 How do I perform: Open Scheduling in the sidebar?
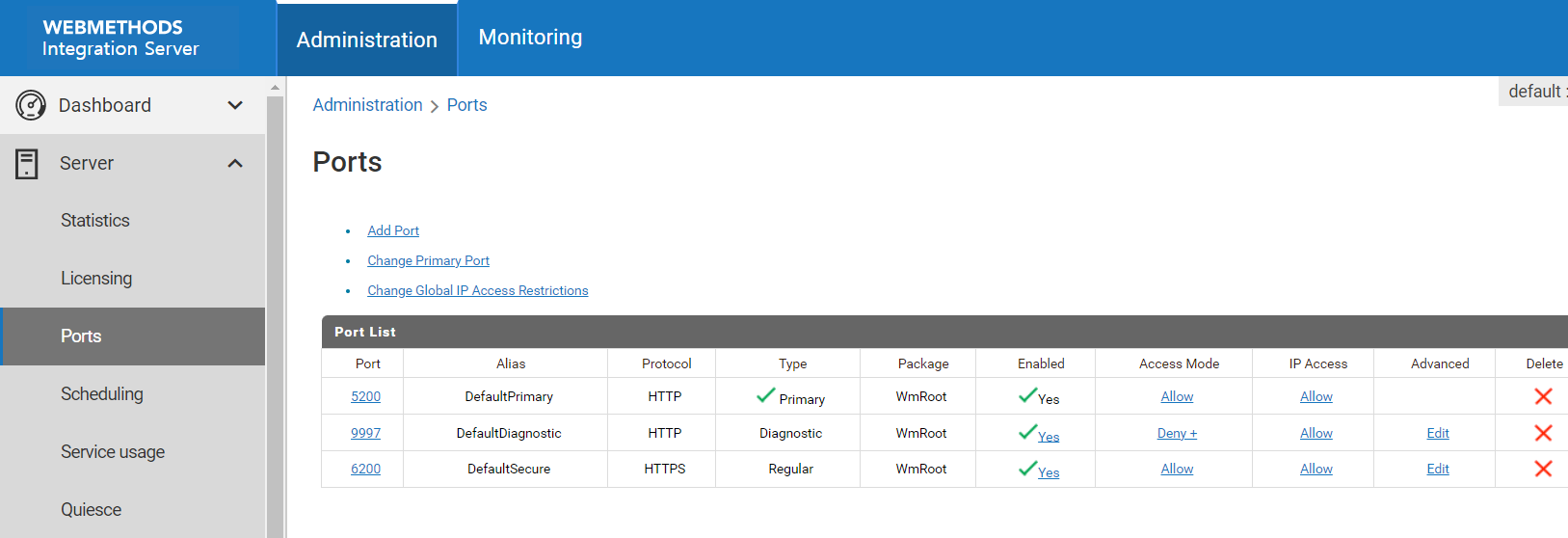pyautogui.click(x=102, y=394)
